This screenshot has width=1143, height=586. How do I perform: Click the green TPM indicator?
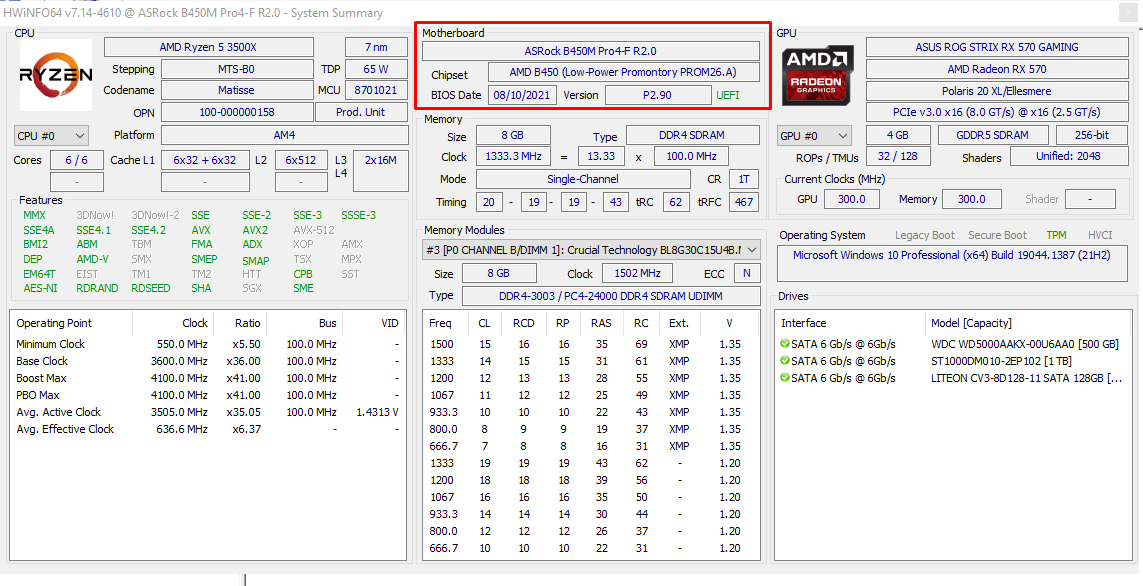(x=1056, y=235)
